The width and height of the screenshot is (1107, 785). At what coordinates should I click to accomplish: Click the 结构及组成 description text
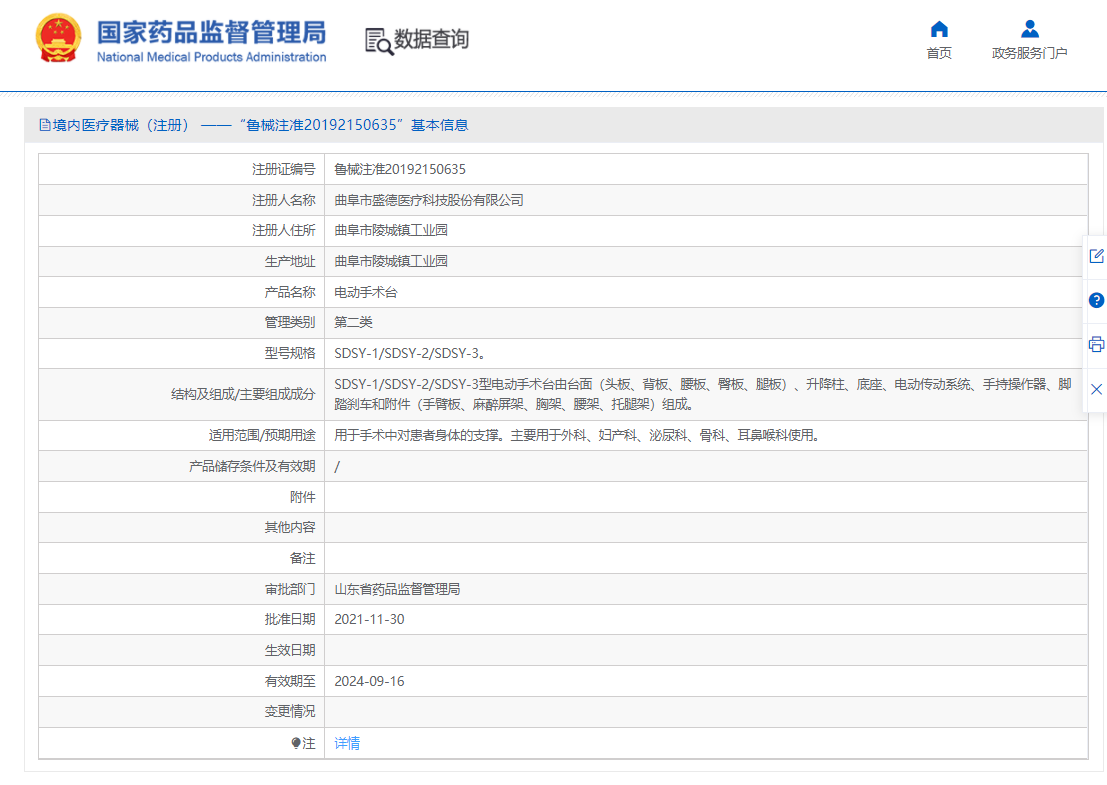pyautogui.click(x=703, y=394)
